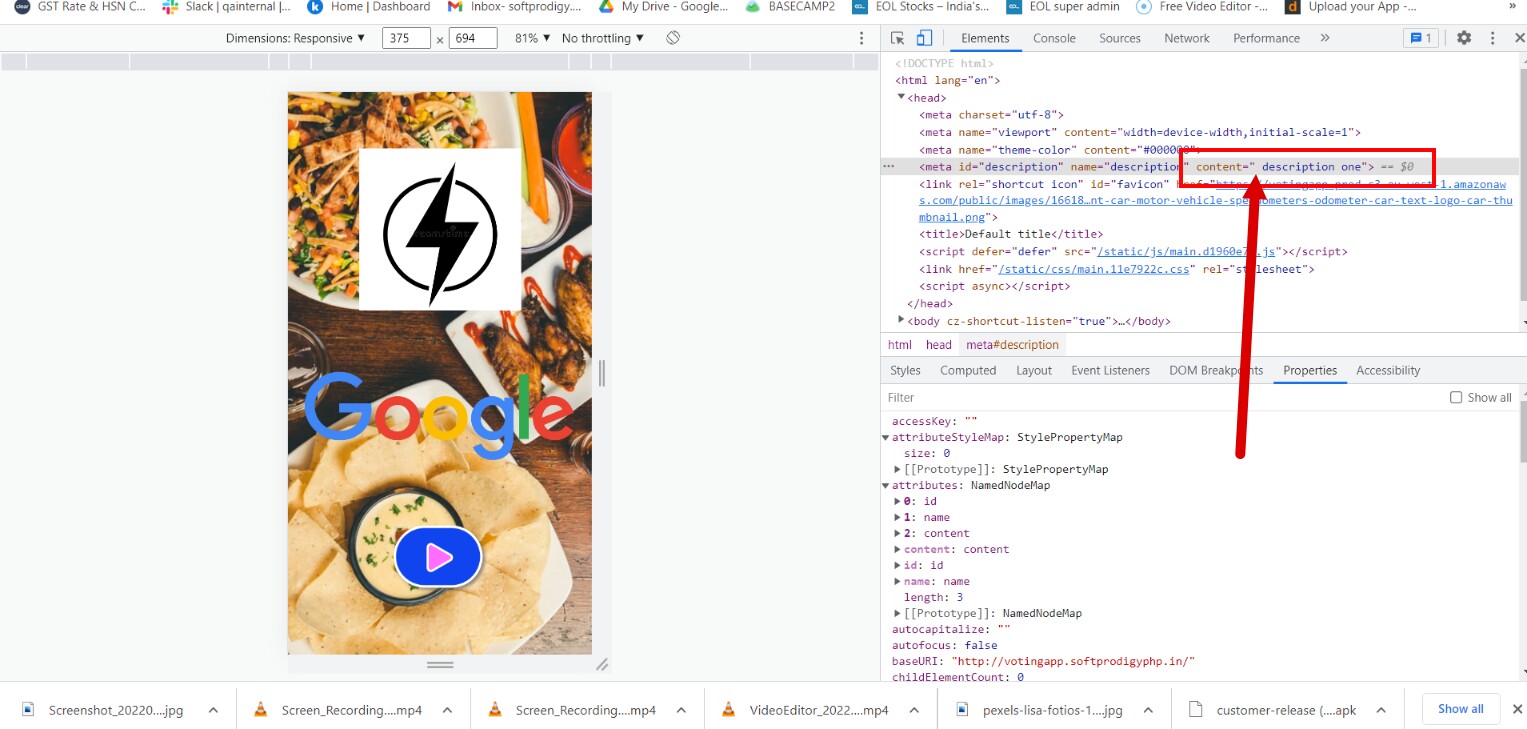Switch to the Accessibility pane tab
This screenshot has width=1527, height=729.
(1388, 370)
